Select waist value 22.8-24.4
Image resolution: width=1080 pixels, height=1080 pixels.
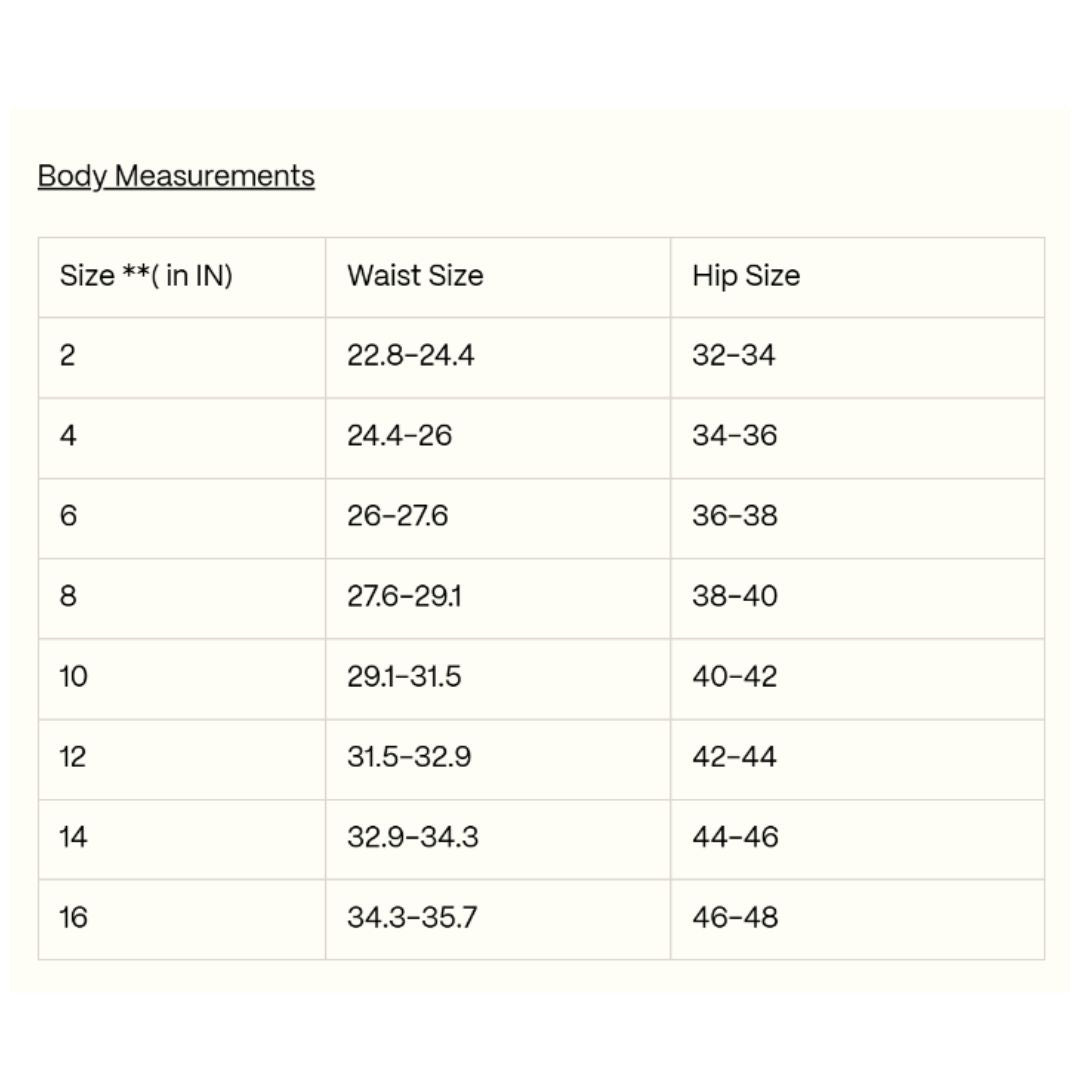(x=411, y=355)
